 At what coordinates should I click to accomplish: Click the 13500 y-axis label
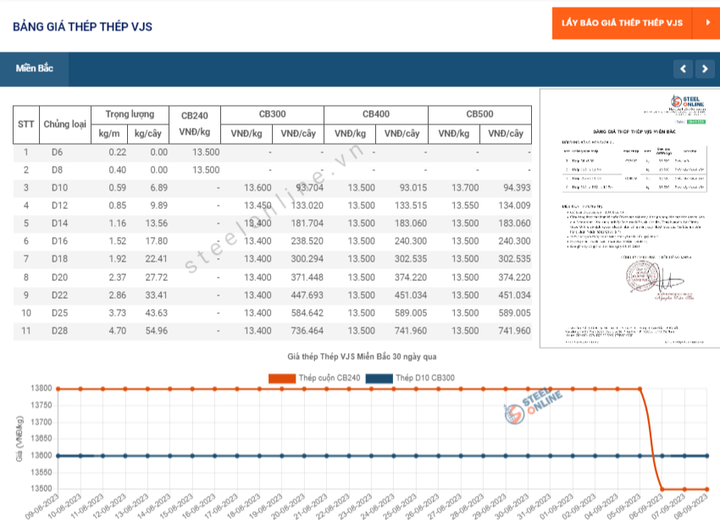click(x=41, y=489)
